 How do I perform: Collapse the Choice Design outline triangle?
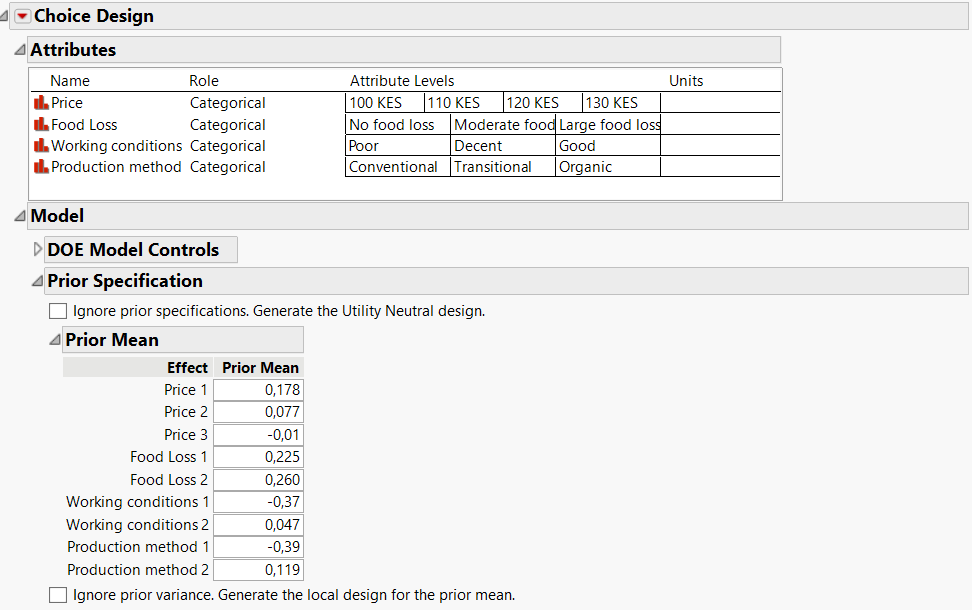(x=6, y=16)
